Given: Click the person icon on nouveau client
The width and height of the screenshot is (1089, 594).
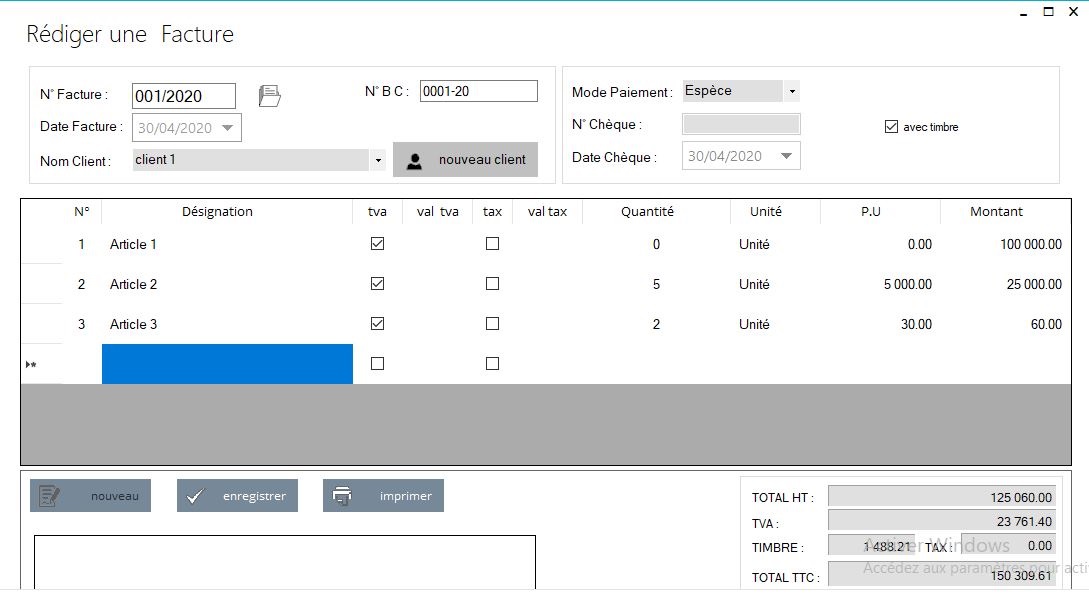Looking at the screenshot, I should click(x=414, y=160).
